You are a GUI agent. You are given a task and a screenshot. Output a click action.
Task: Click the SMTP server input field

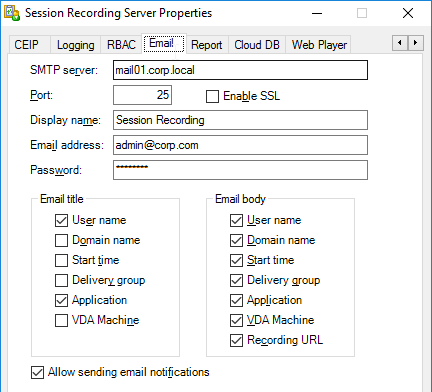(240, 70)
